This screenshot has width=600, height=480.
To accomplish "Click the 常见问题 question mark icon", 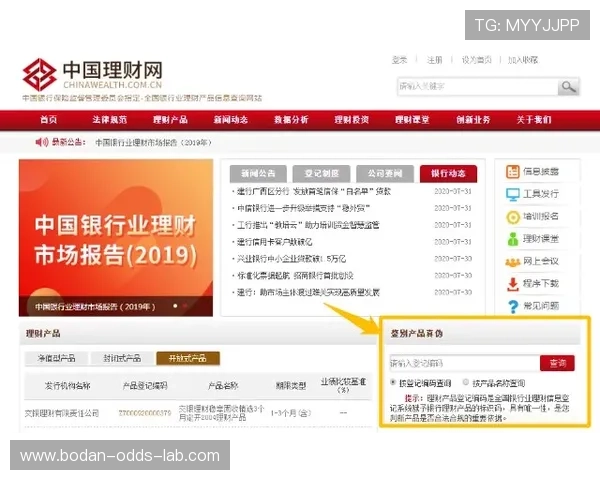I will (512, 307).
